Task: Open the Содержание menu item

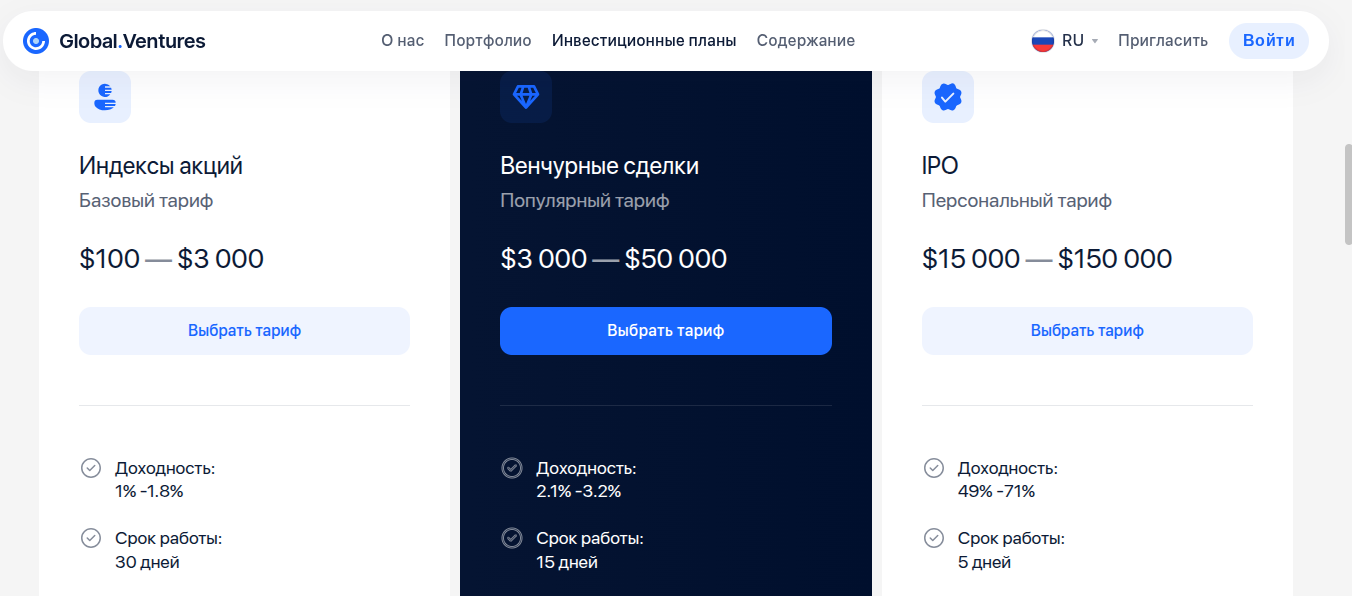Action: pyautogui.click(x=806, y=40)
